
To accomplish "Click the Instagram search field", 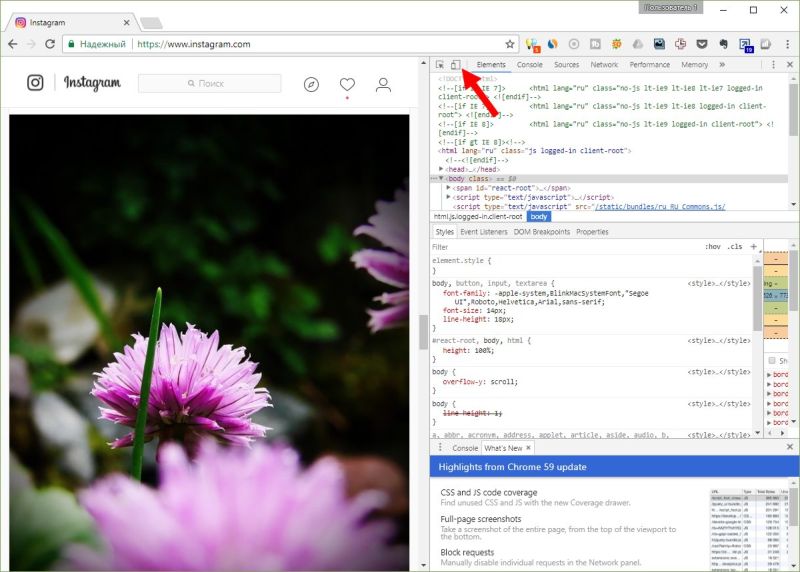I will pos(210,83).
